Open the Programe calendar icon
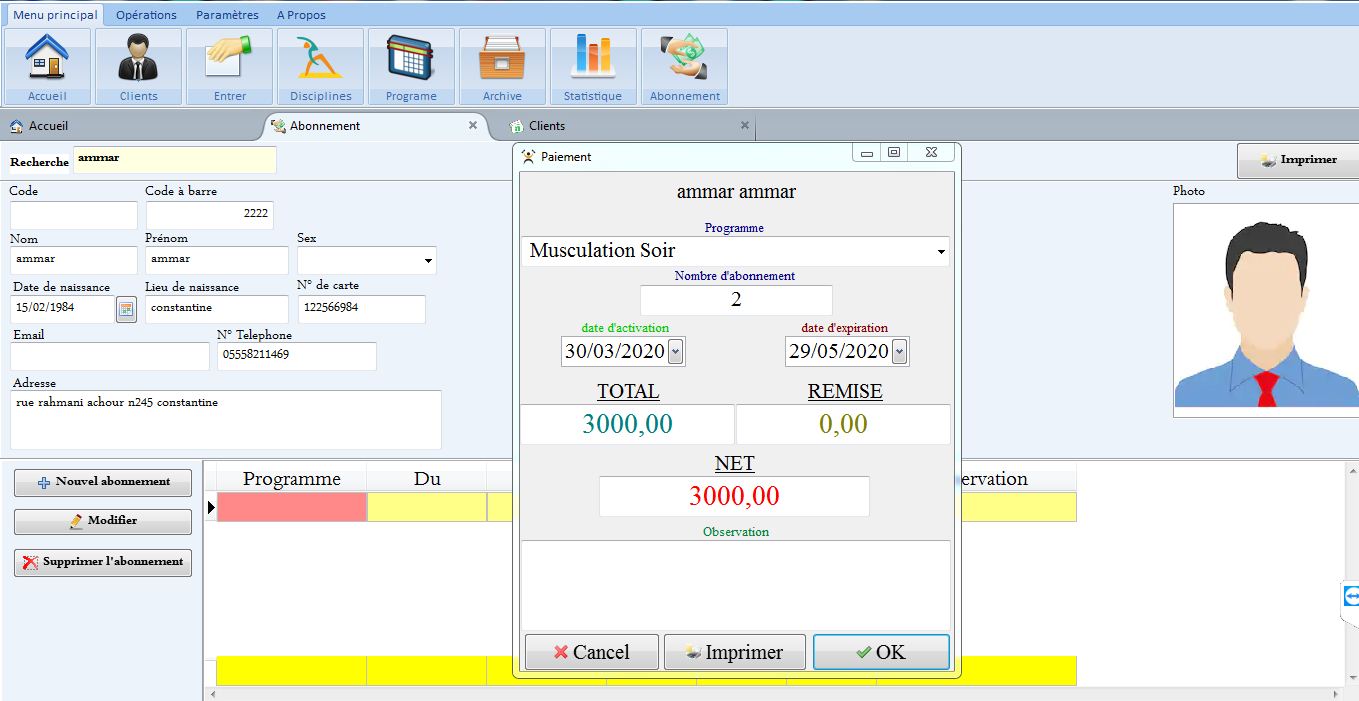This screenshot has width=1359, height=701. click(411, 59)
